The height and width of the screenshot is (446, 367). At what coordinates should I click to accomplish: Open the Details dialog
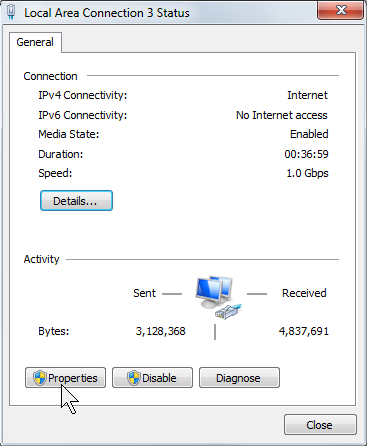(x=76, y=201)
